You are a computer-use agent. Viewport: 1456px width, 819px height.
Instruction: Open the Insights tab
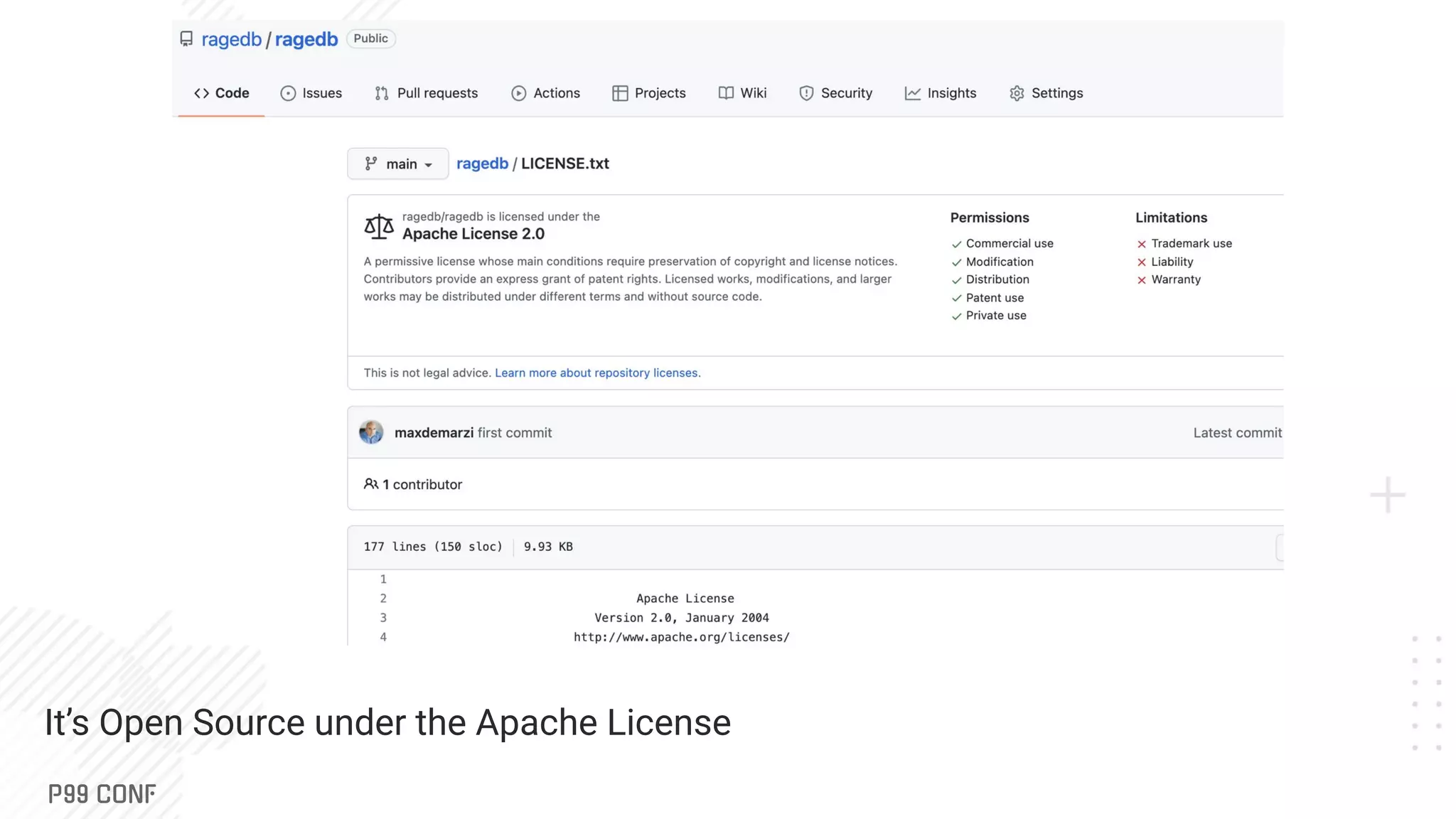point(941,93)
